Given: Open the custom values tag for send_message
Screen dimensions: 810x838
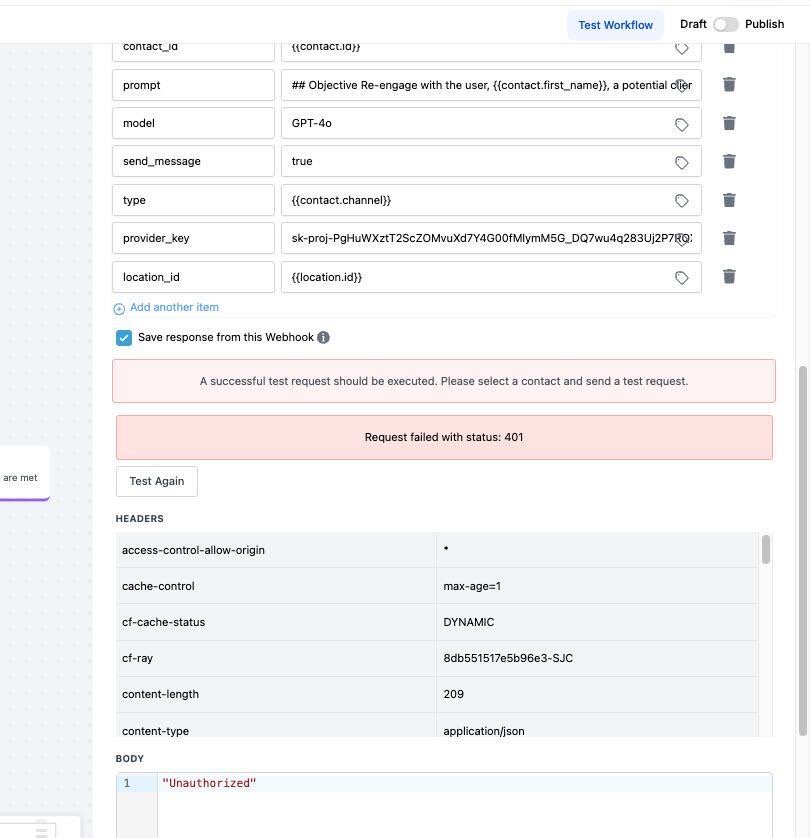Looking at the screenshot, I should pos(681,162).
